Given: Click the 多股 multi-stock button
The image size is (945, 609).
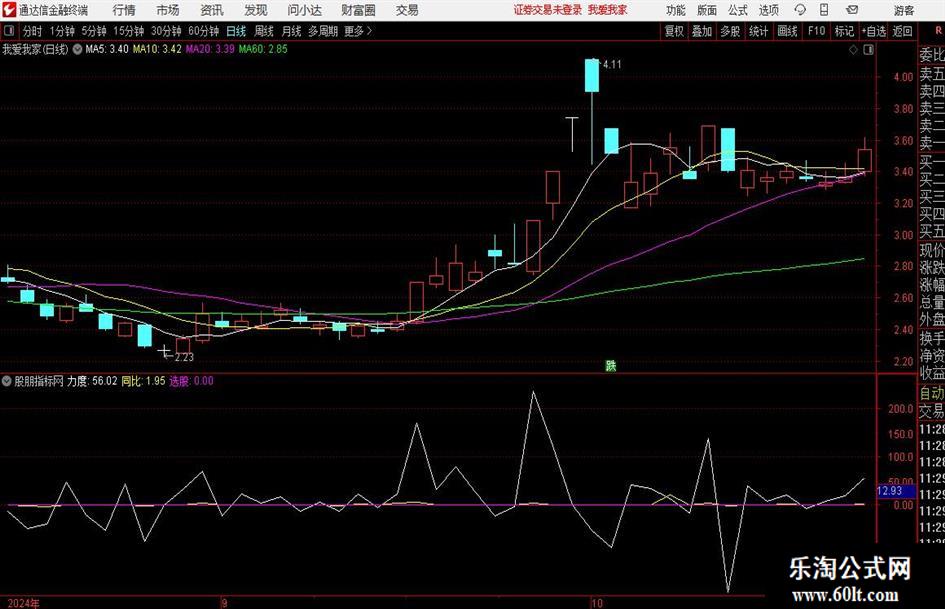Looking at the screenshot, I should click(x=730, y=31).
